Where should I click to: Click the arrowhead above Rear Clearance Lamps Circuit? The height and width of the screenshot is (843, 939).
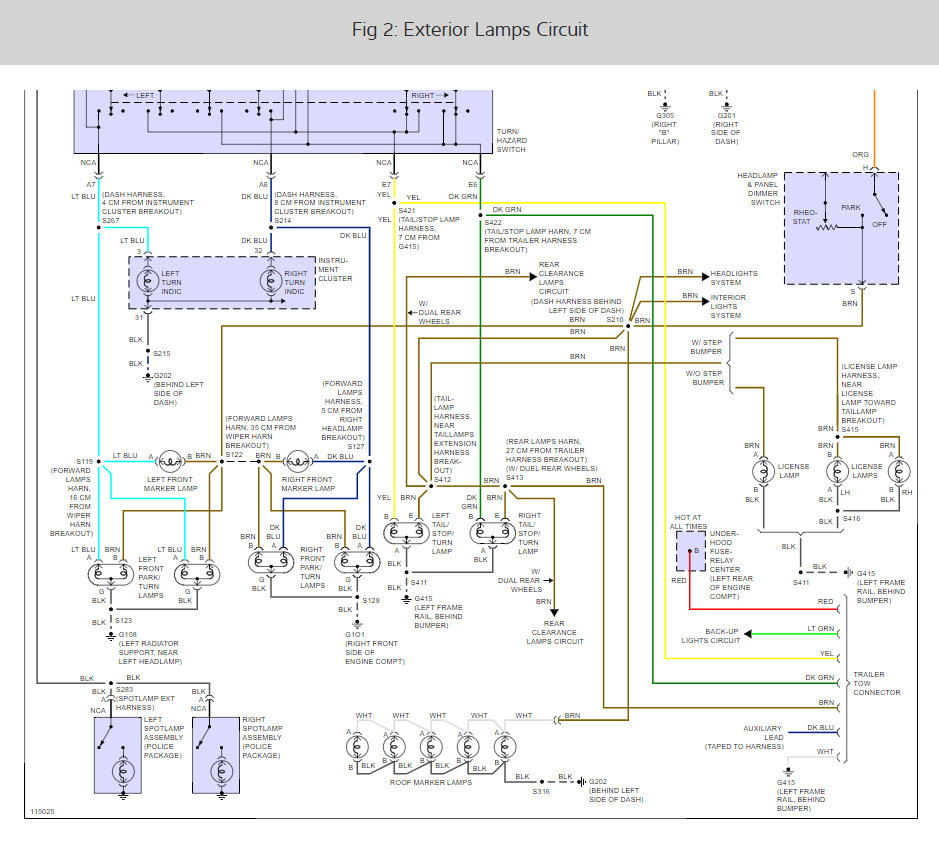click(x=555, y=612)
